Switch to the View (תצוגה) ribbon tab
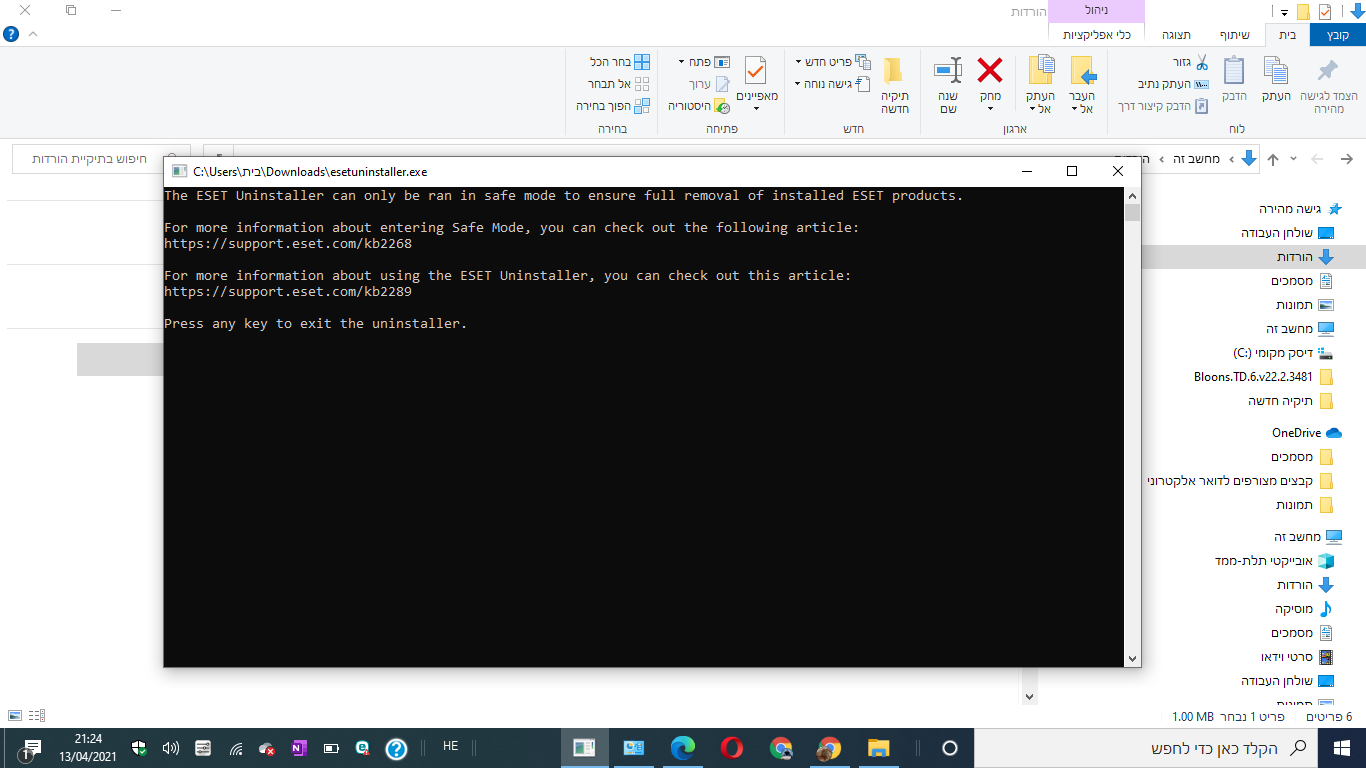The width and height of the screenshot is (1366, 768). pyautogui.click(x=1176, y=35)
